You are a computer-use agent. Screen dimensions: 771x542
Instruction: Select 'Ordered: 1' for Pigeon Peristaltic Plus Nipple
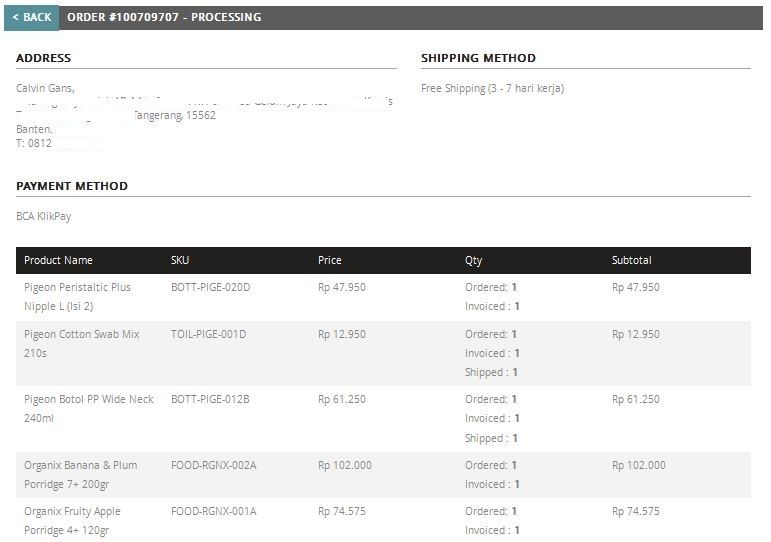491,287
